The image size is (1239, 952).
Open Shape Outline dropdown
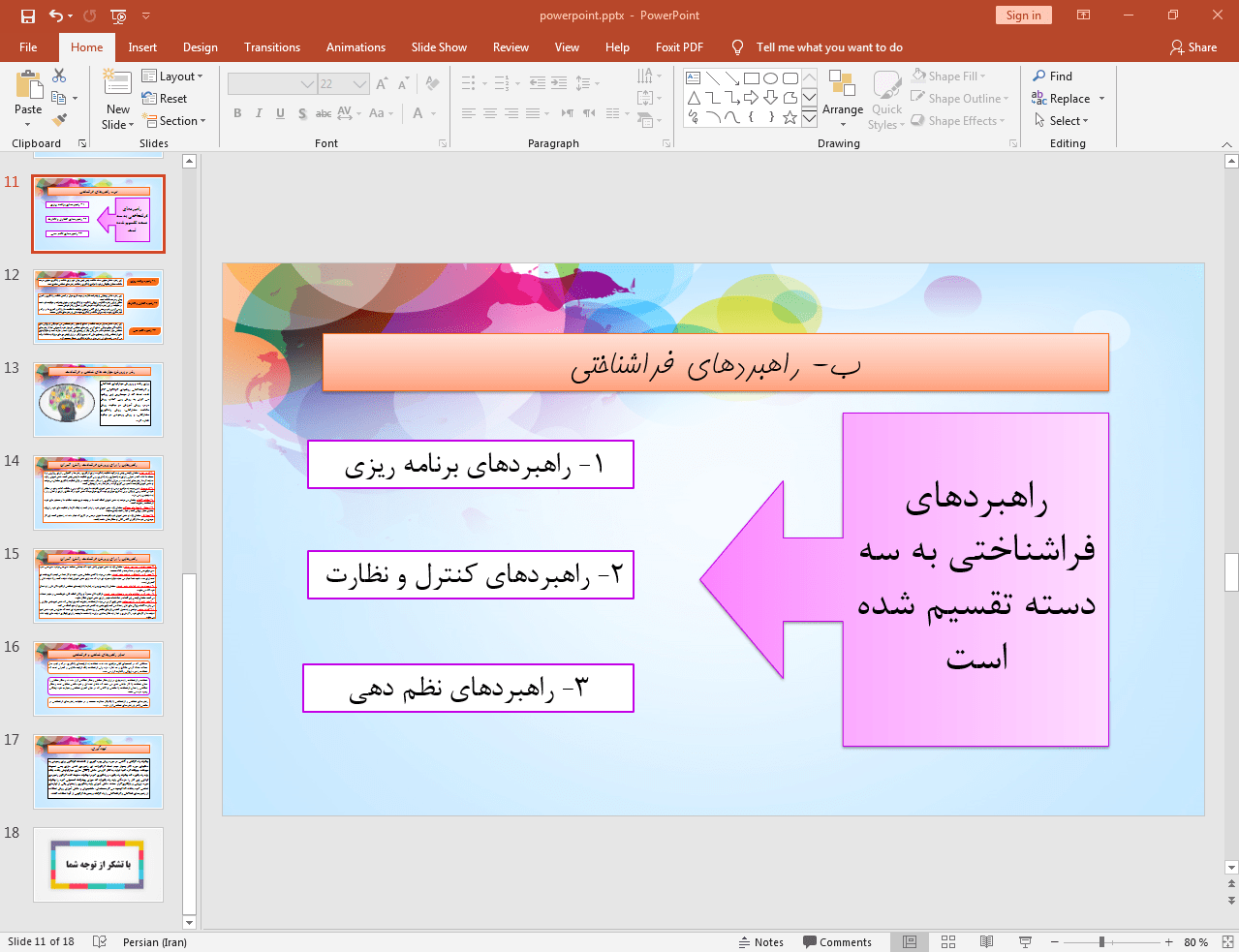[x=959, y=98]
